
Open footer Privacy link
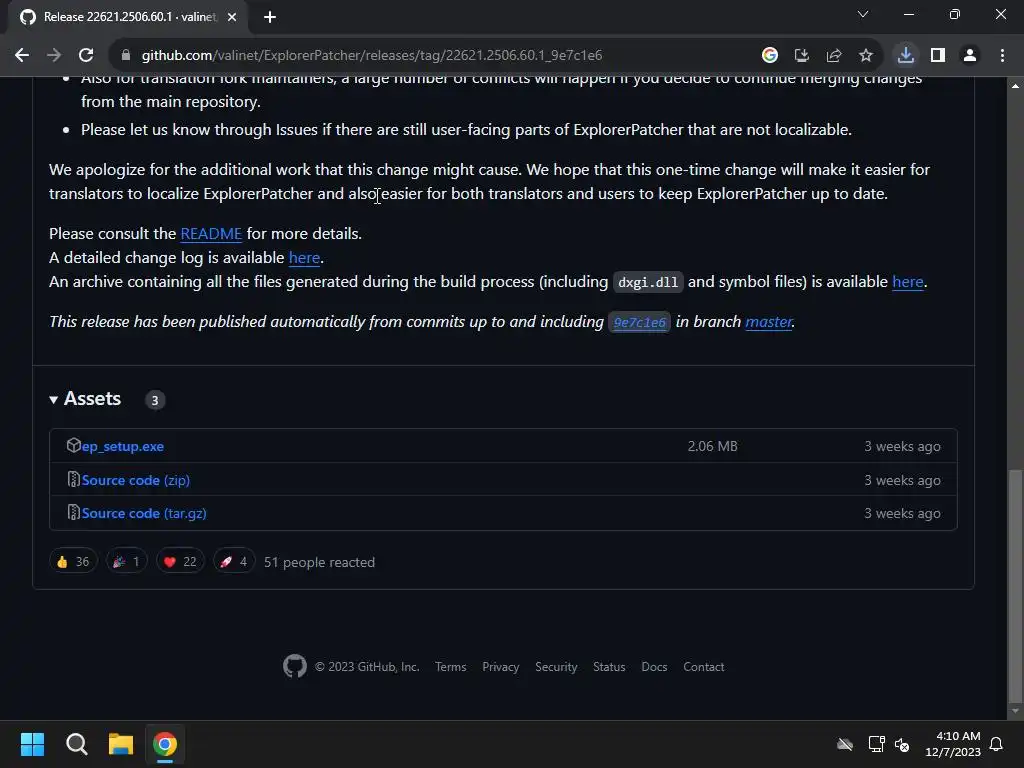(500, 667)
